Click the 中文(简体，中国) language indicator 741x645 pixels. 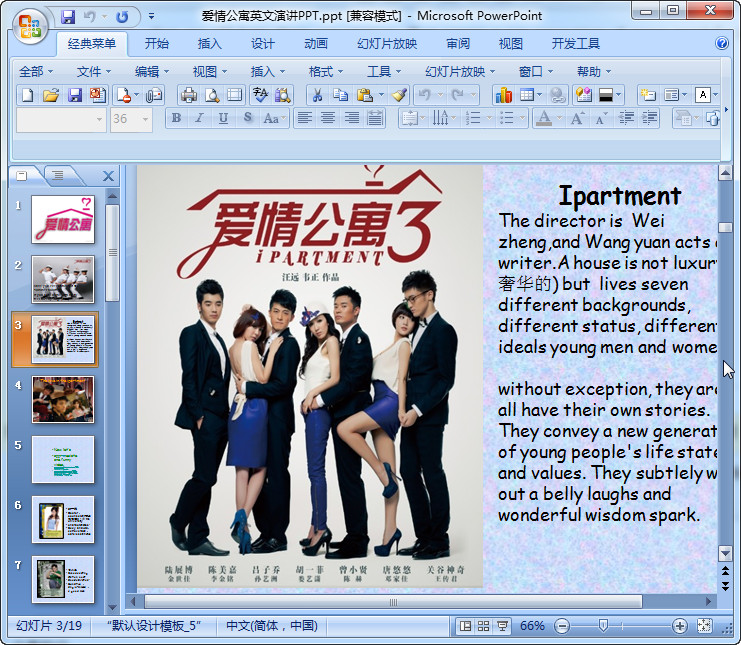[x=272, y=626]
